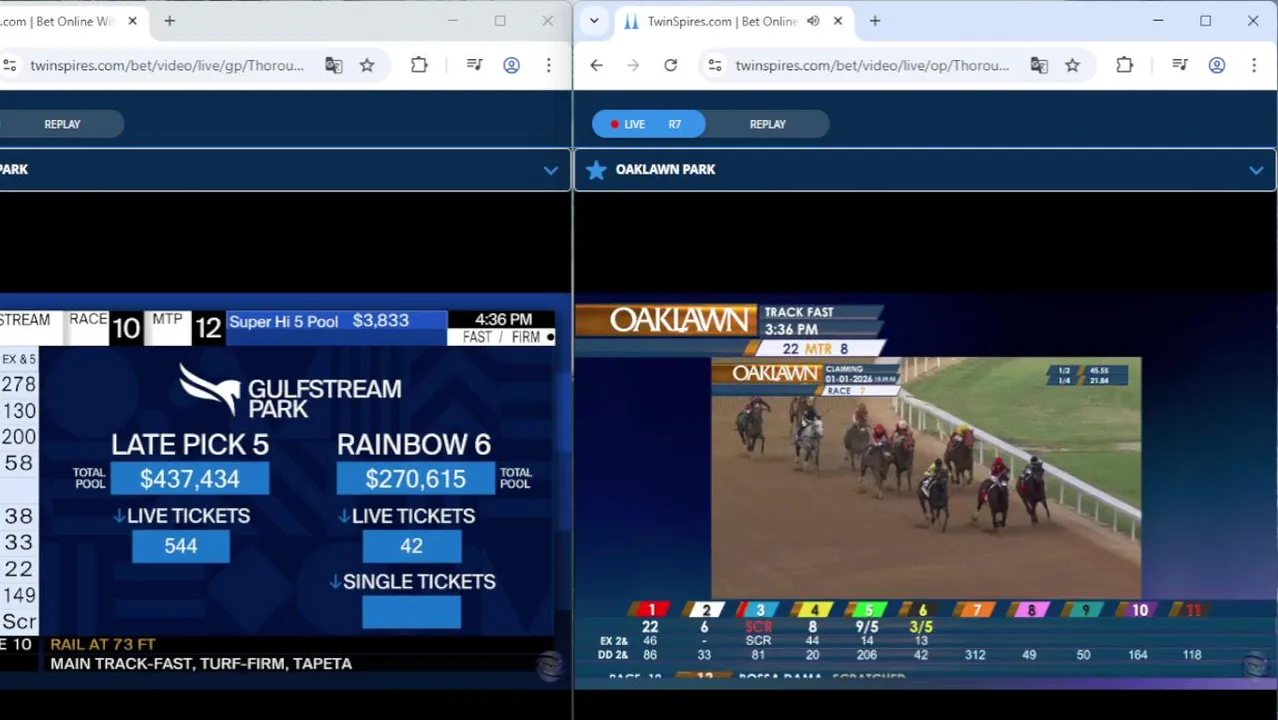The height and width of the screenshot is (720, 1278).
Task: Click the Super Hi 5 Pool $3,833 text
Action: pyautogui.click(x=319, y=321)
